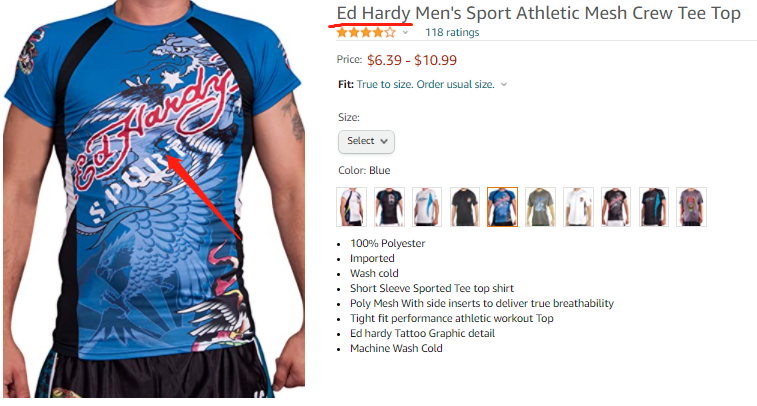Viewport: 757px width, 406px height.
Task: Click the four-star rating icons
Action: click(366, 33)
